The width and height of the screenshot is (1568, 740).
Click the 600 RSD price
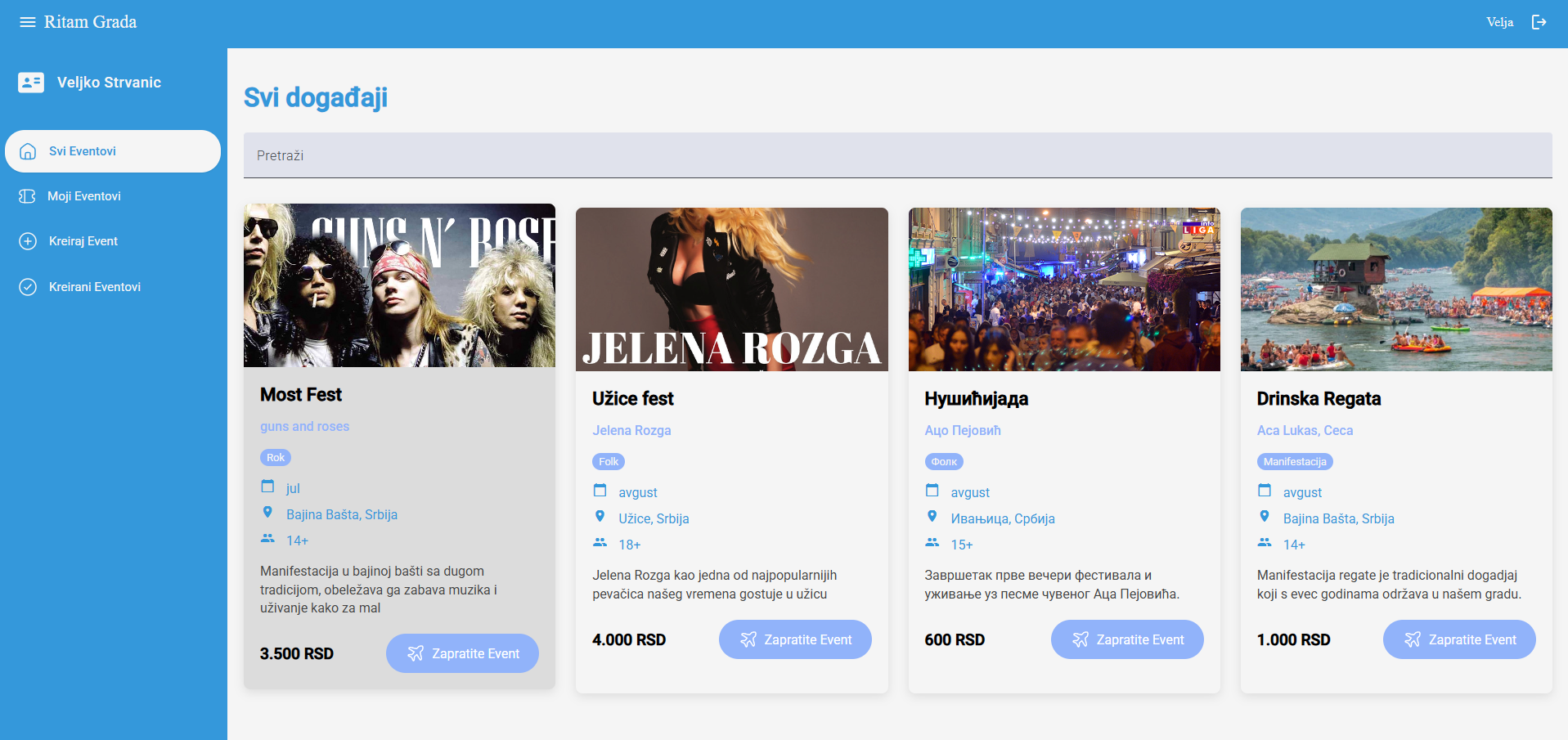click(955, 640)
